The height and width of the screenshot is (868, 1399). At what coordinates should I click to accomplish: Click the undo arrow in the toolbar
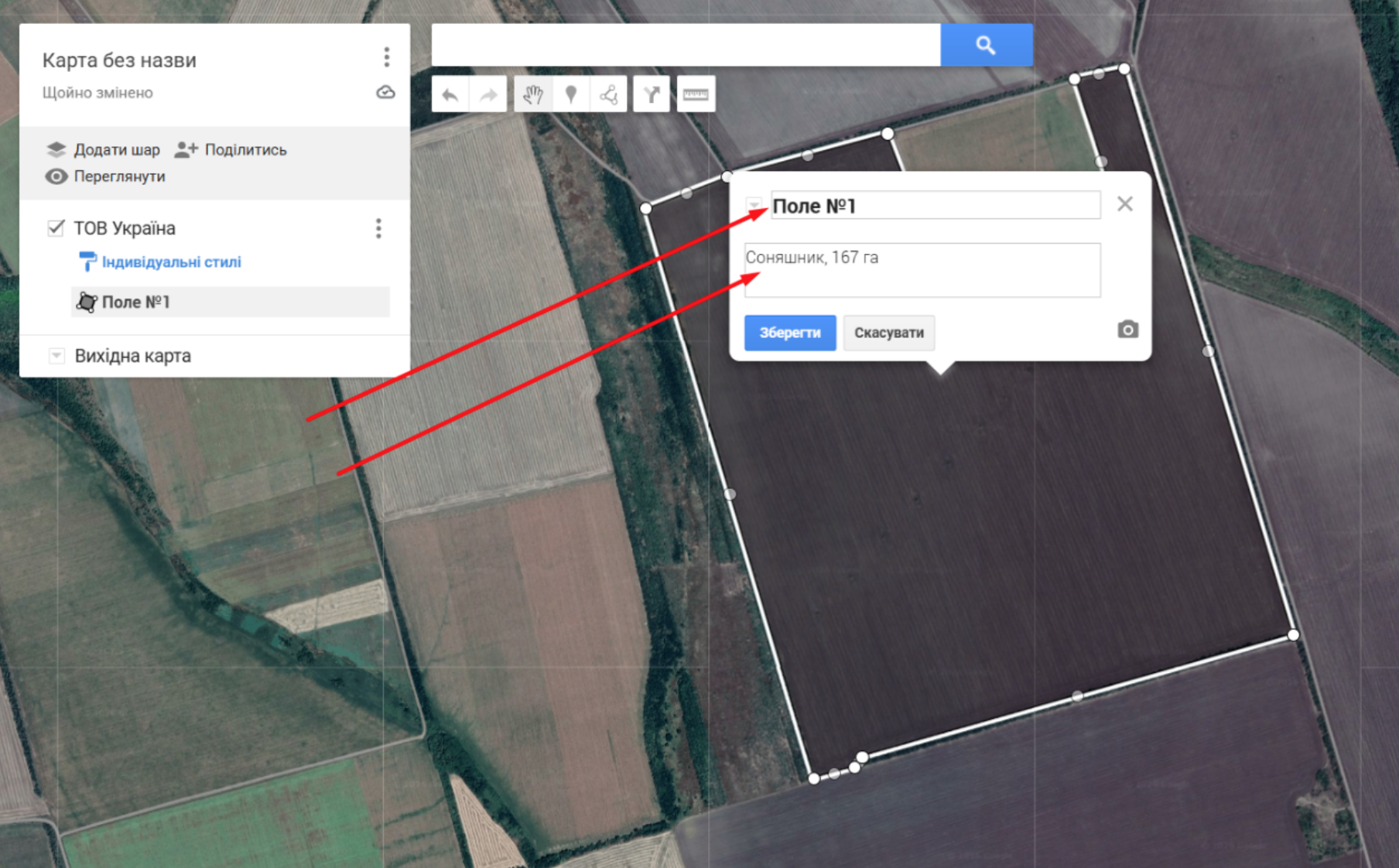coord(450,95)
